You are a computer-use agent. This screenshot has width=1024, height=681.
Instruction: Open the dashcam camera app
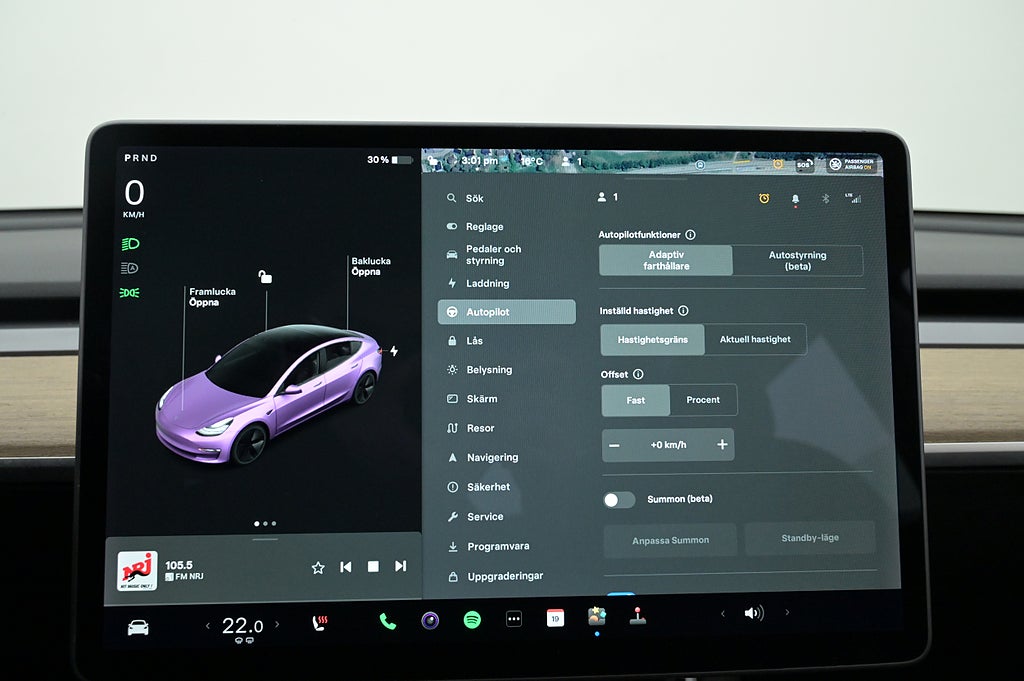[430, 620]
